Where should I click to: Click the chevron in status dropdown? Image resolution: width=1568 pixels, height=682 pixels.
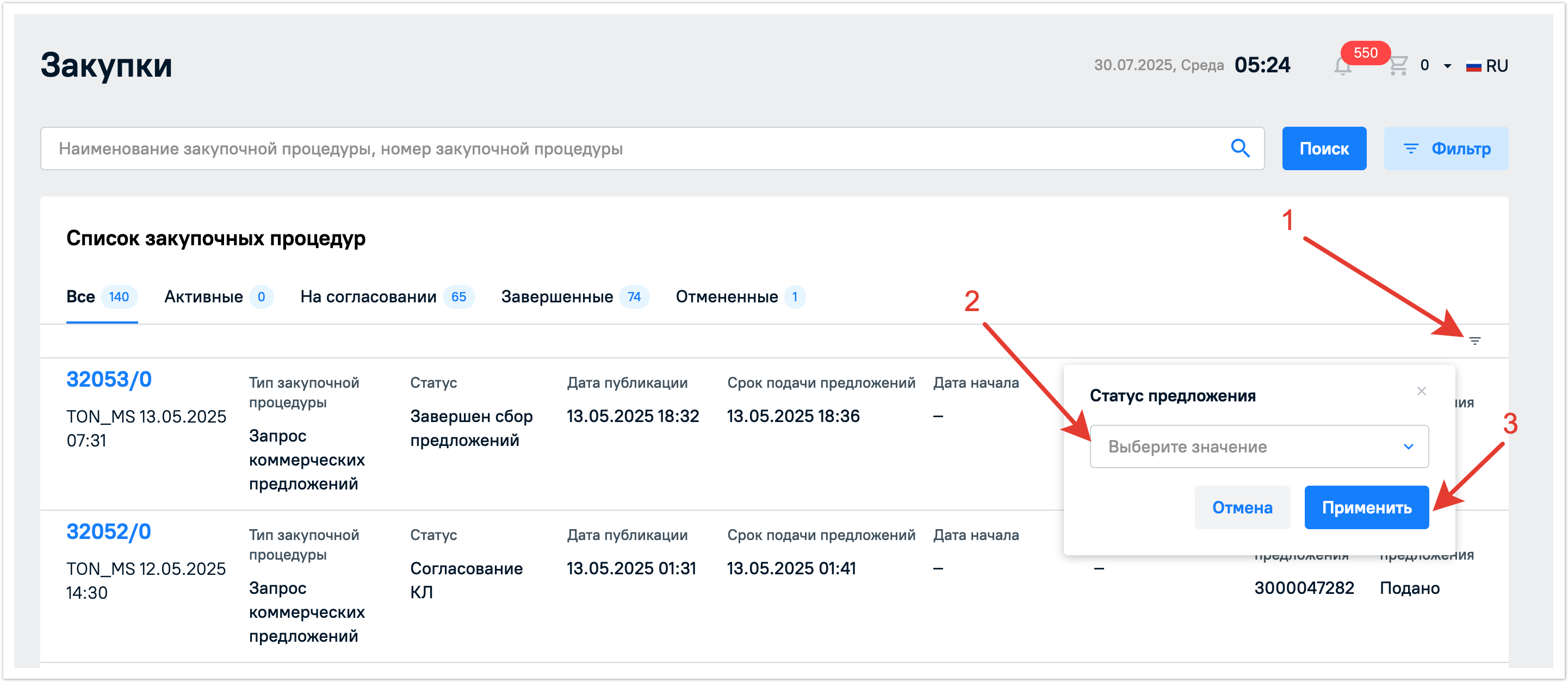pos(1408,447)
